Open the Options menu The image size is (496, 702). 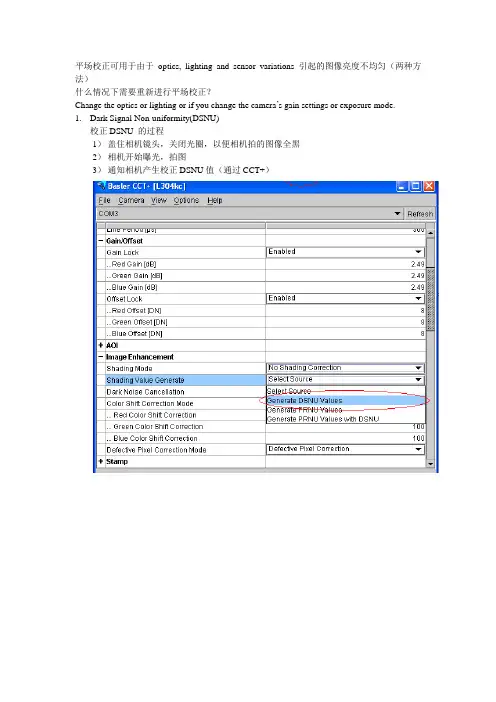tap(186, 200)
